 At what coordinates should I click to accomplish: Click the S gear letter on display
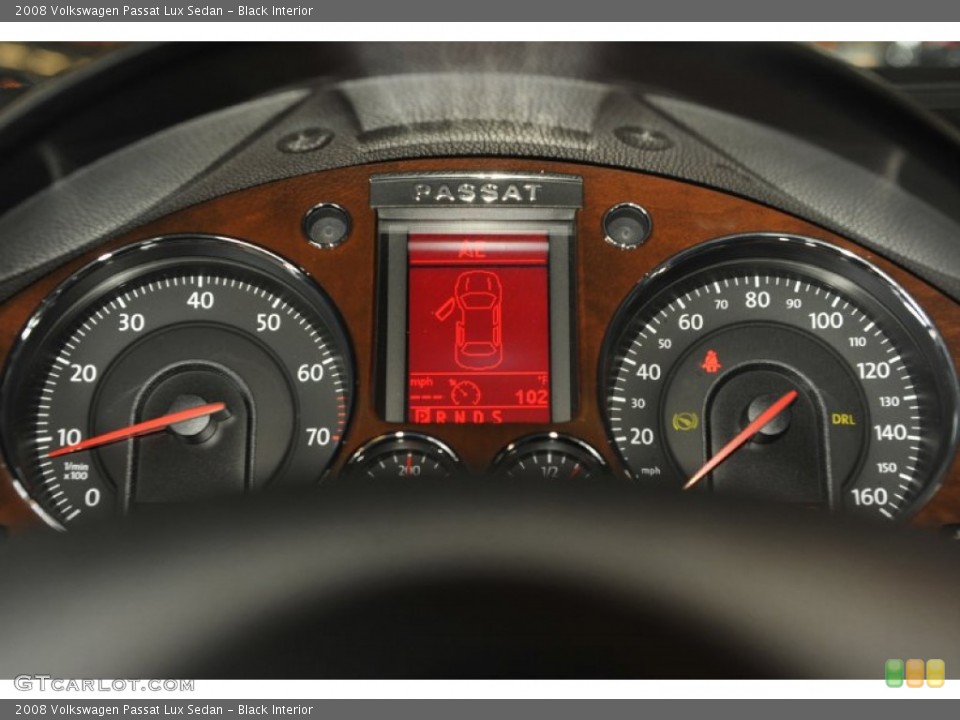tap(497, 418)
